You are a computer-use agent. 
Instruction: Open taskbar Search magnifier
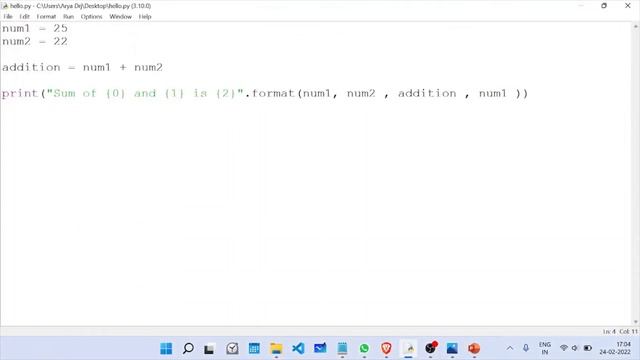click(x=188, y=348)
